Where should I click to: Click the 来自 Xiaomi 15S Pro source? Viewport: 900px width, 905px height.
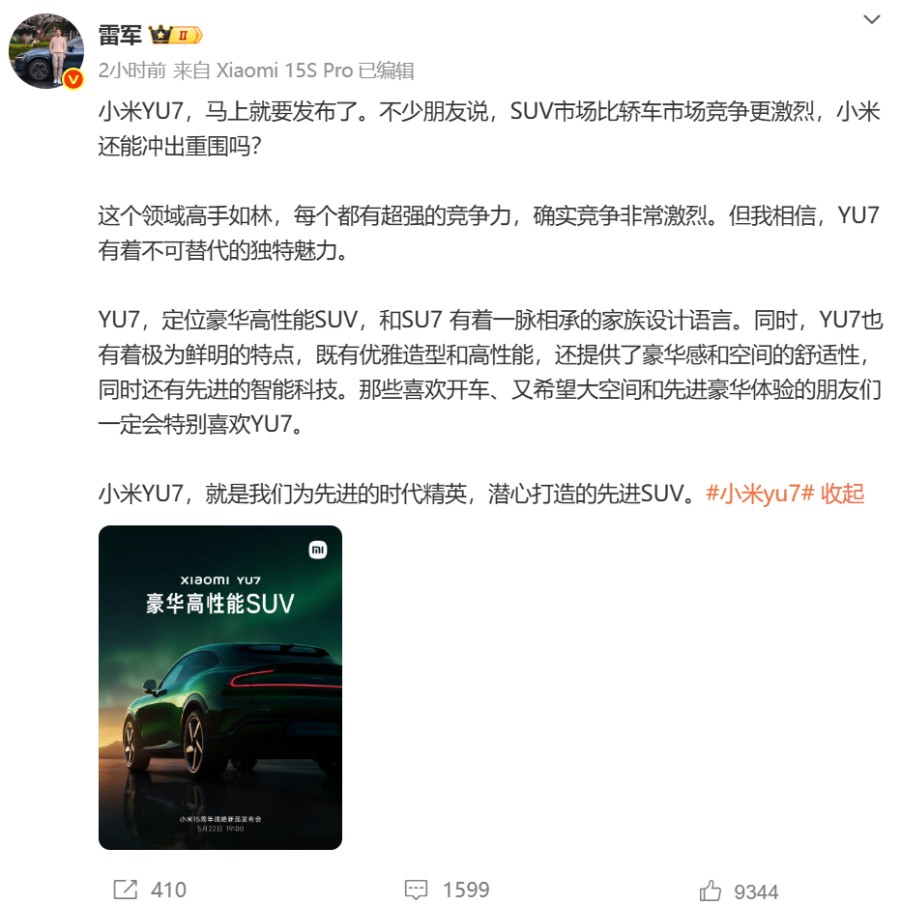point(263,70)
